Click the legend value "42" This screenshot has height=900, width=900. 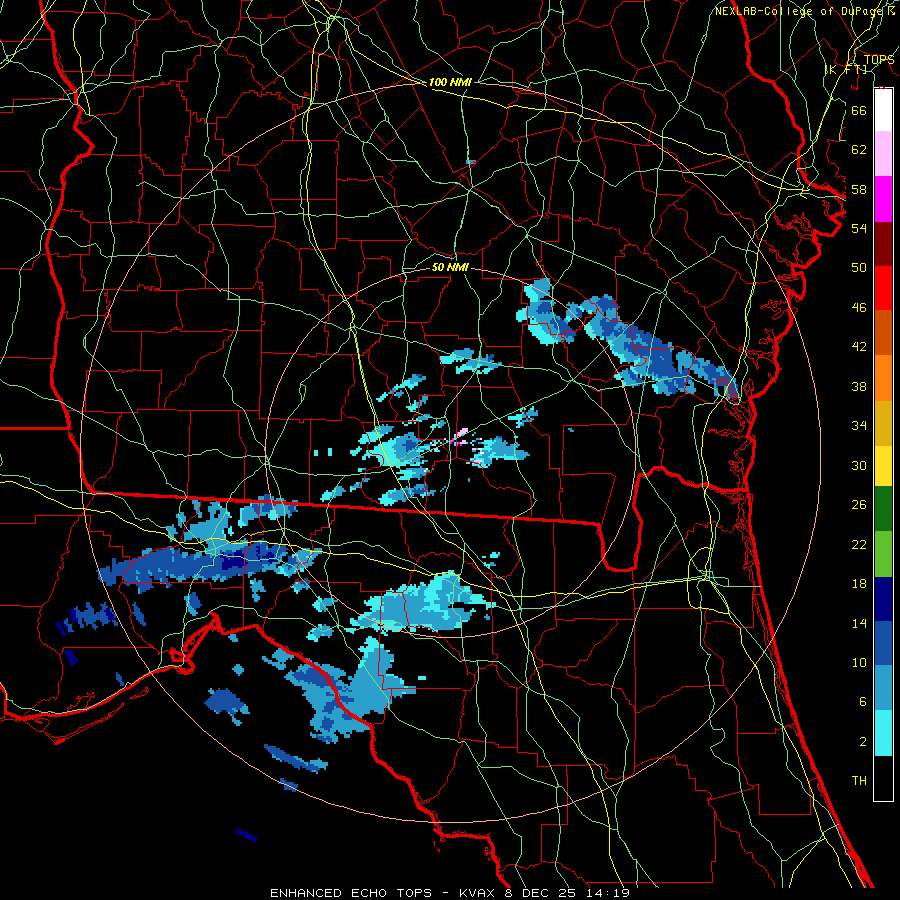(859, 346)
